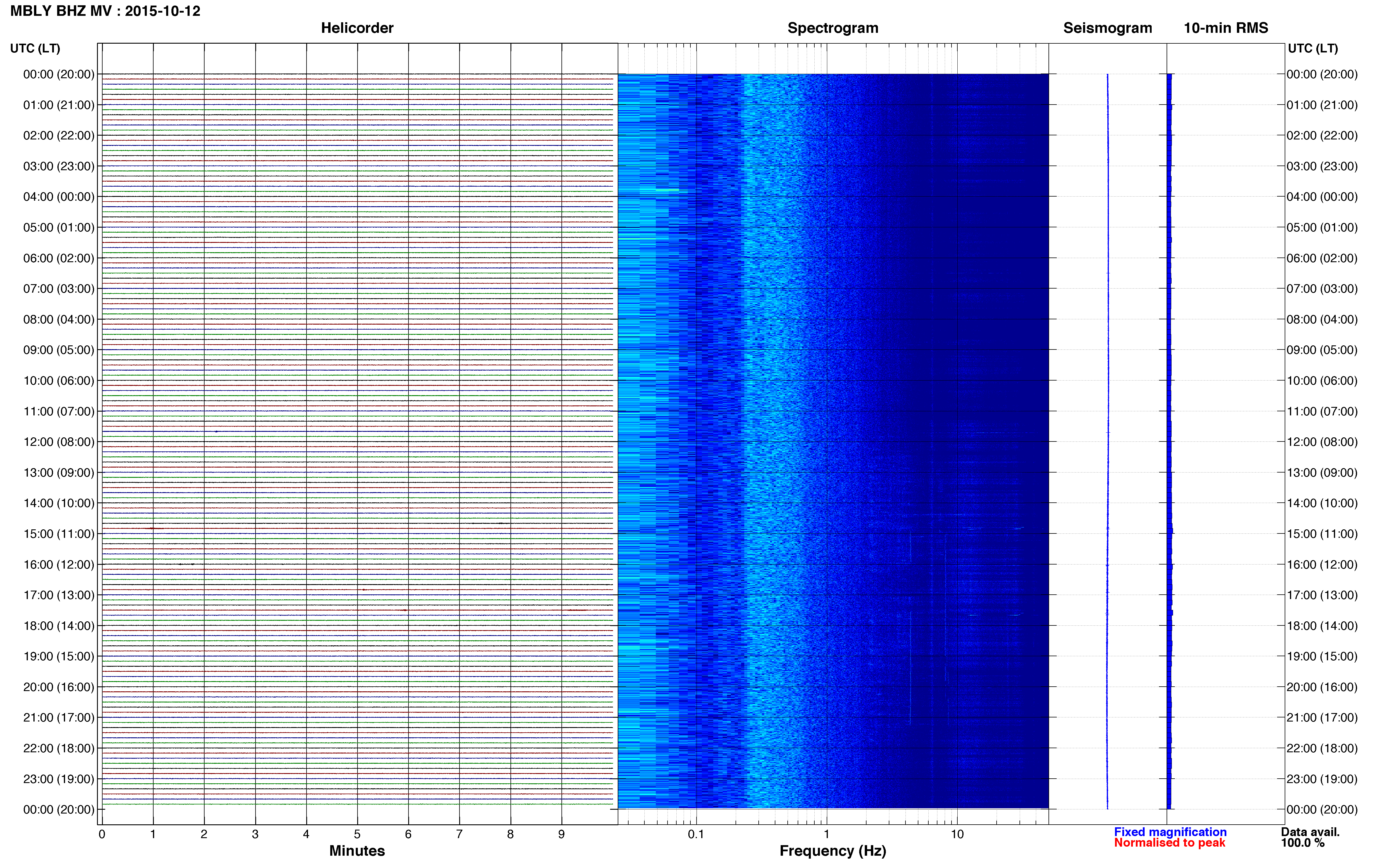Click the title "MBLY BHZ MV : 2015-10-12"
Viewport: 1389px width, 868px height.
pyautogui.click(x=105, y=11)
